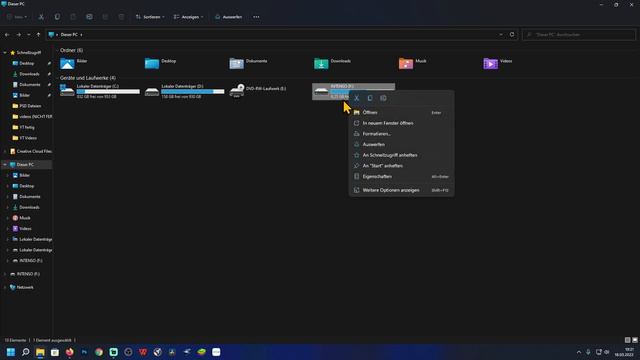Image resolution: width=640 pixels, height=360 pixels.
Task: Open Photoshop from the taskbar
Action: click(84, 352)
